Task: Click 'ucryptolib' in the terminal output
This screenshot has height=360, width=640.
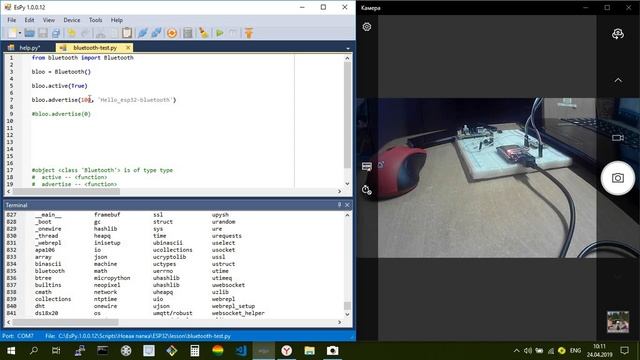Action: click(x=169, y=257)
